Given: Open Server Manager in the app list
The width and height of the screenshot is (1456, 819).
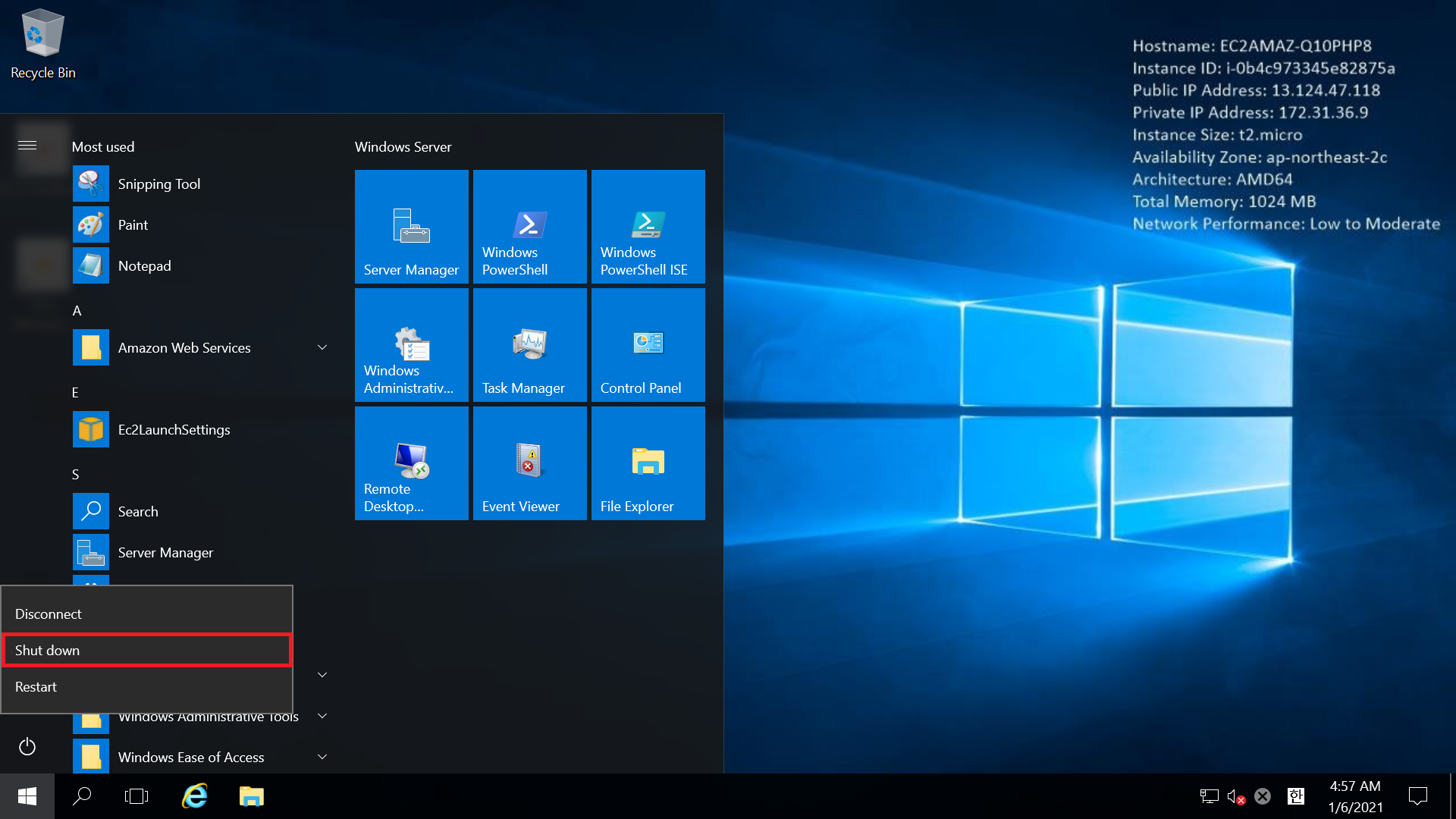Looking at the screenshot, I should coord(202,553).
